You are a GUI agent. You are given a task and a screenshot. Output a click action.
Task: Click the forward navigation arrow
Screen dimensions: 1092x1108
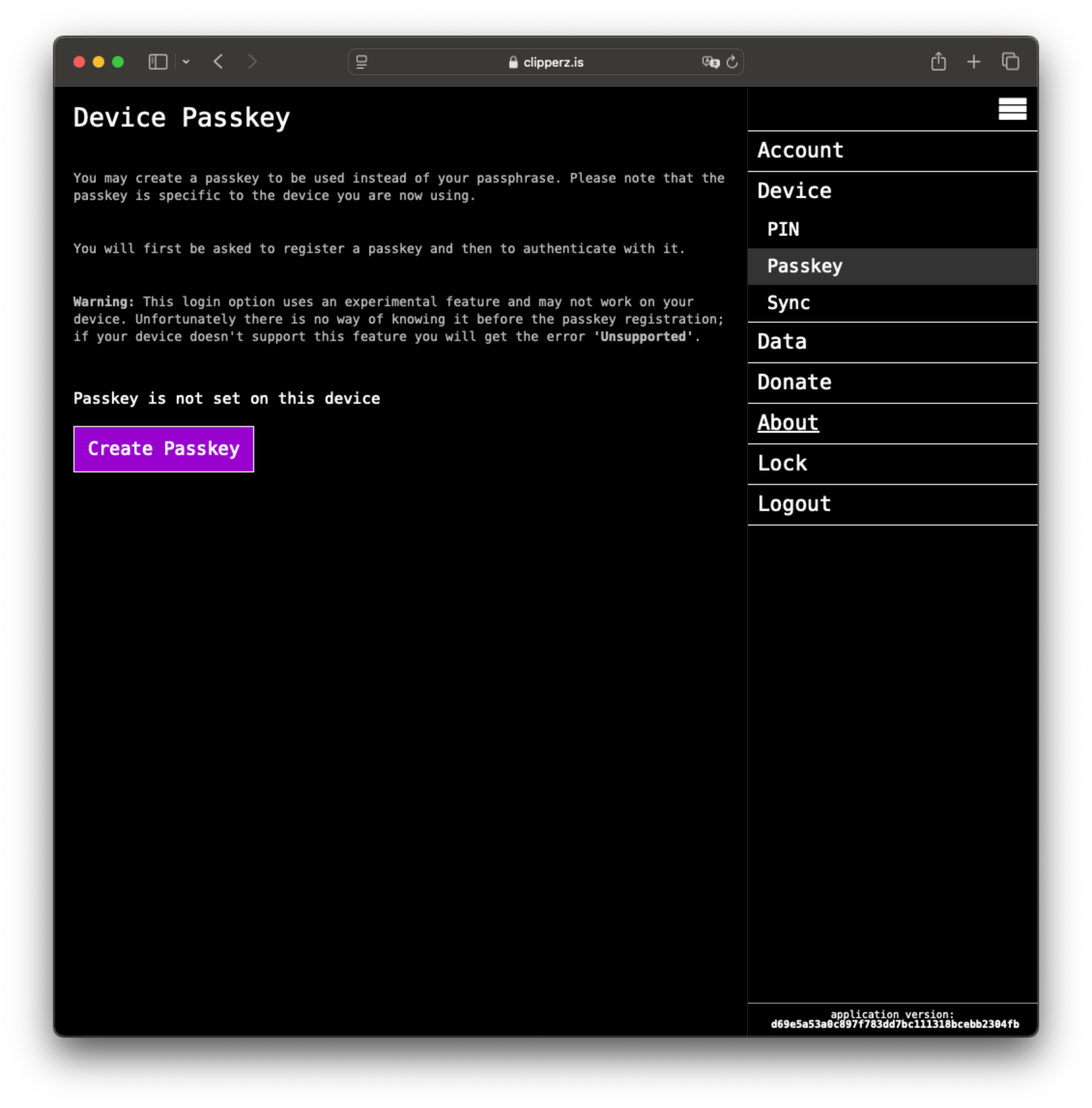[x=253, y=61]
